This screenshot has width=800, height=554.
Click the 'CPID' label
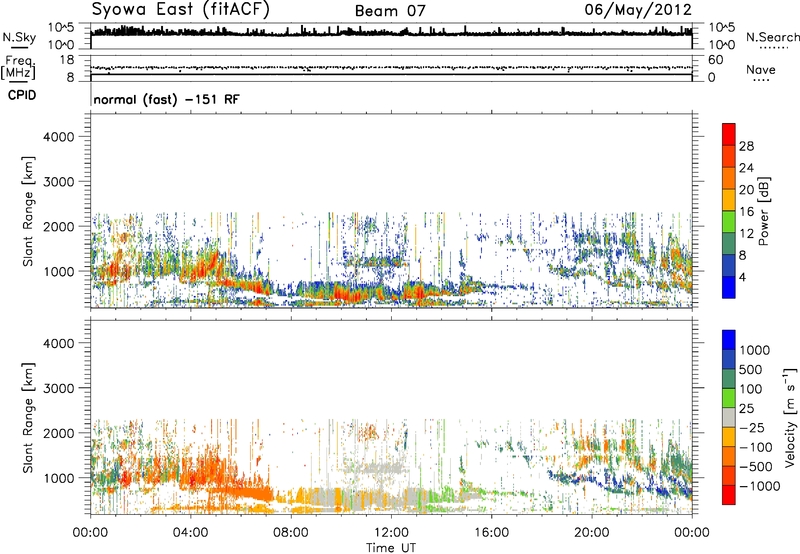coord(22,95)
